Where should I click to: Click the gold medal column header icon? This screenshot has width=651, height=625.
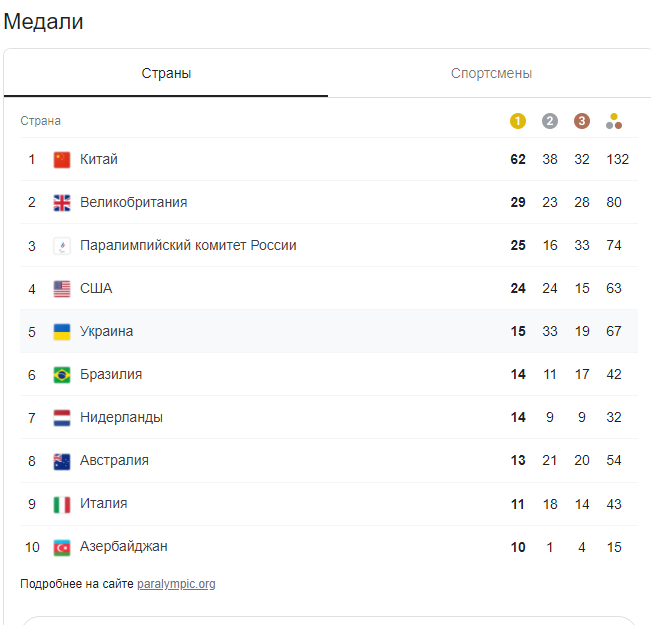click(x=518, y=121)
